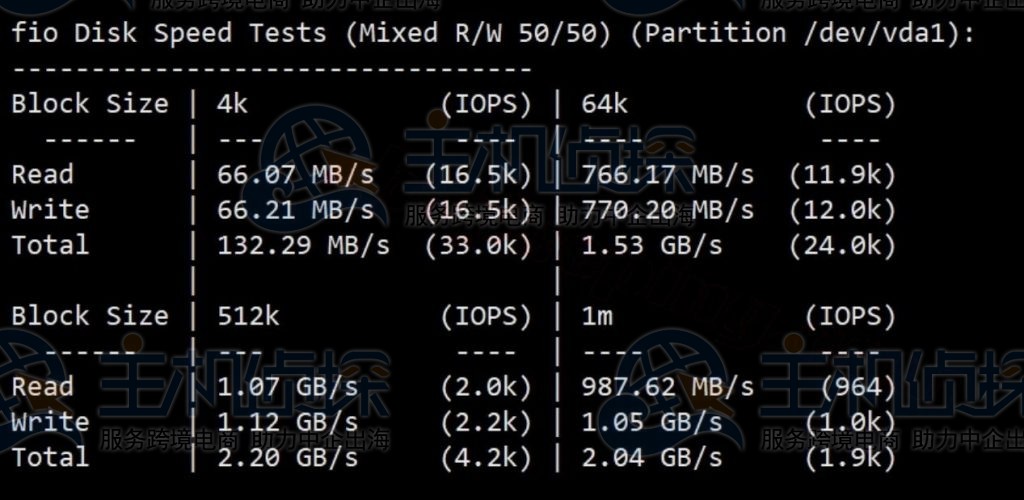Viewport: 1024px width, 500px height.
Task: Click the (24.0k) IOPS total
Action: [x=842, y=246]
